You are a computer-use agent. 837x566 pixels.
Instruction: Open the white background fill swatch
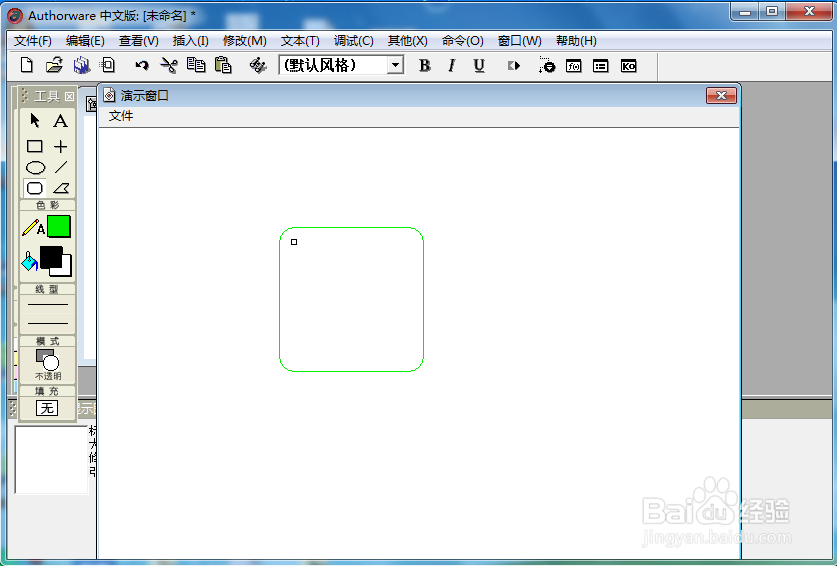click(67, 270)
